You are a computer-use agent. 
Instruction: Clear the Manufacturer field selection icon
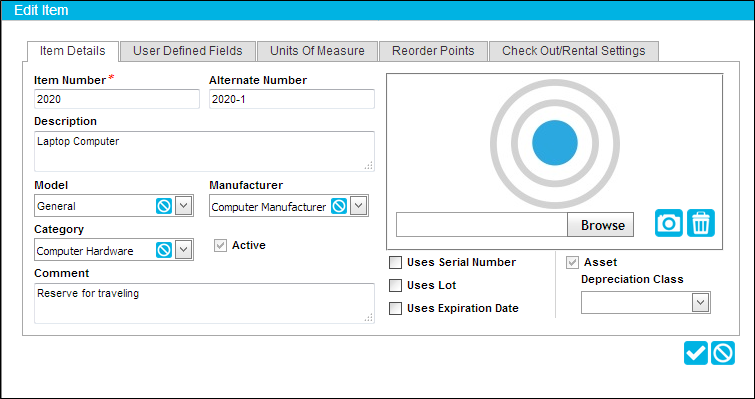339,206
